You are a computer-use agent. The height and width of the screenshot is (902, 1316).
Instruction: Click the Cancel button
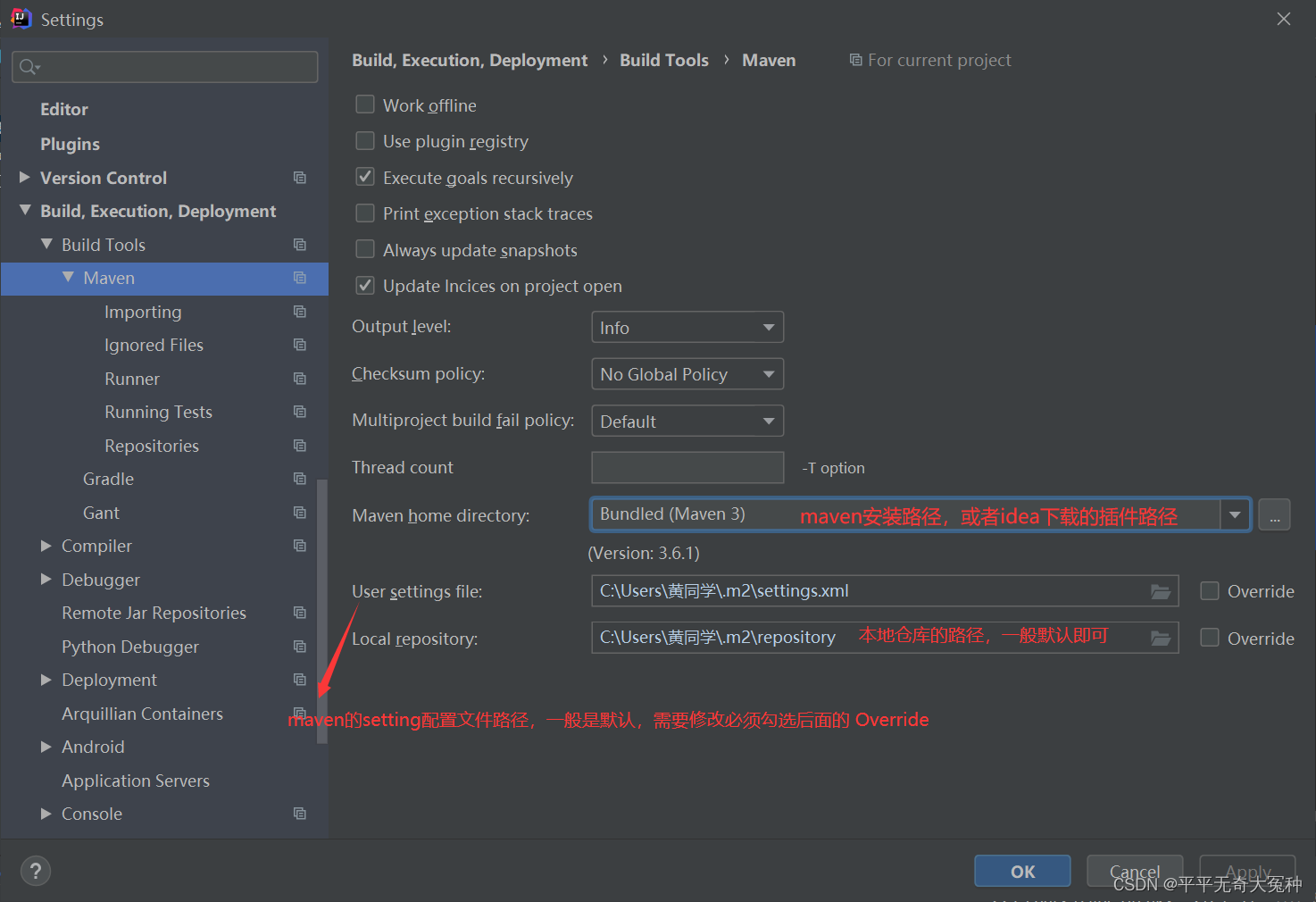tap(1135, 871)
